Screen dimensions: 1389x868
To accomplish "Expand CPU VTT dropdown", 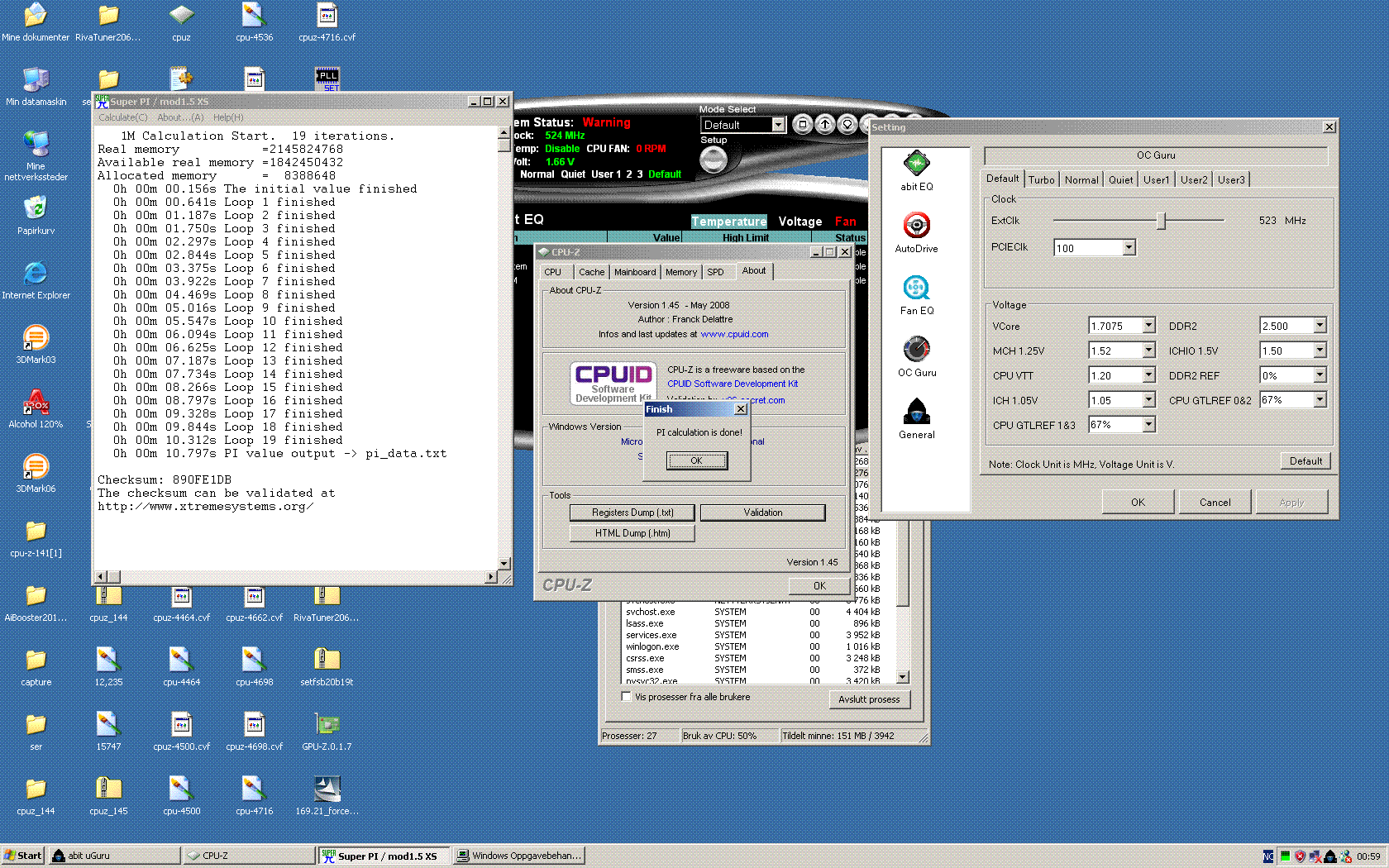I will (x=1148, y=375).
